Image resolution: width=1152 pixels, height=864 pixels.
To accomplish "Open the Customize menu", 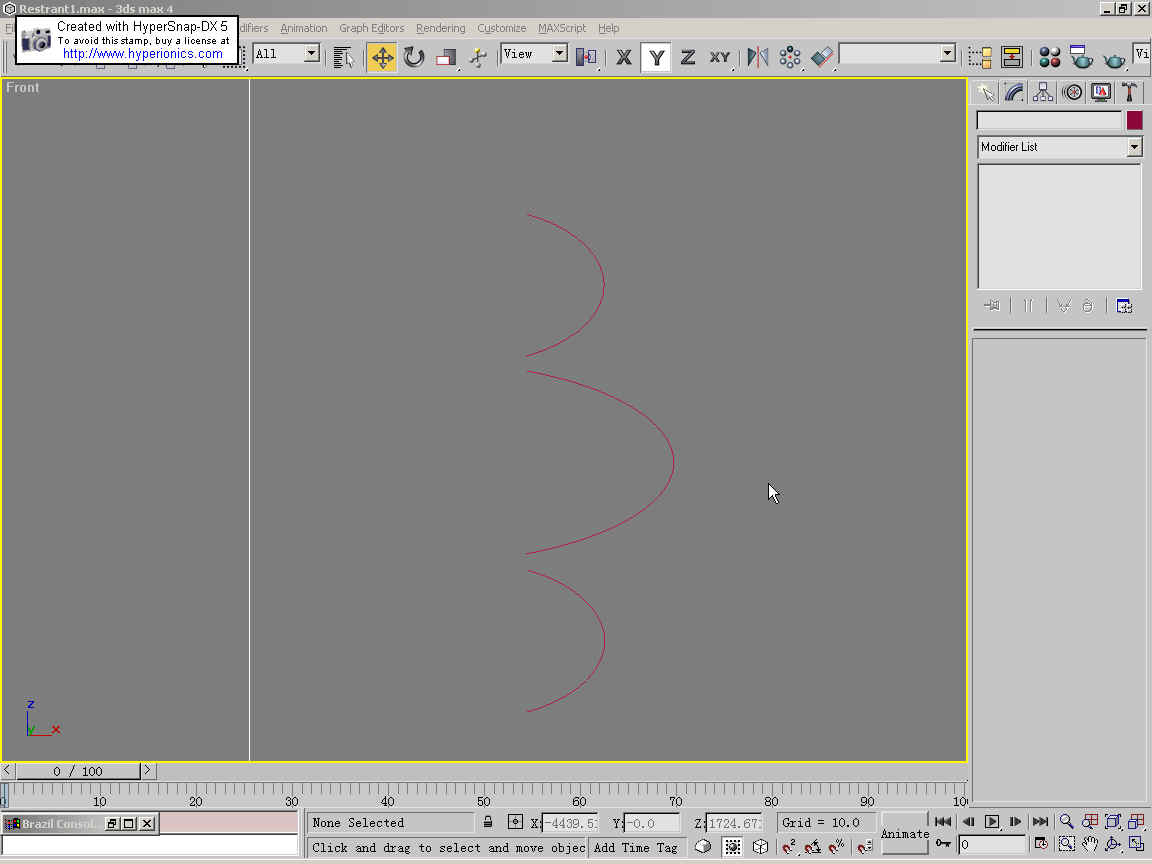I will 502,28.
